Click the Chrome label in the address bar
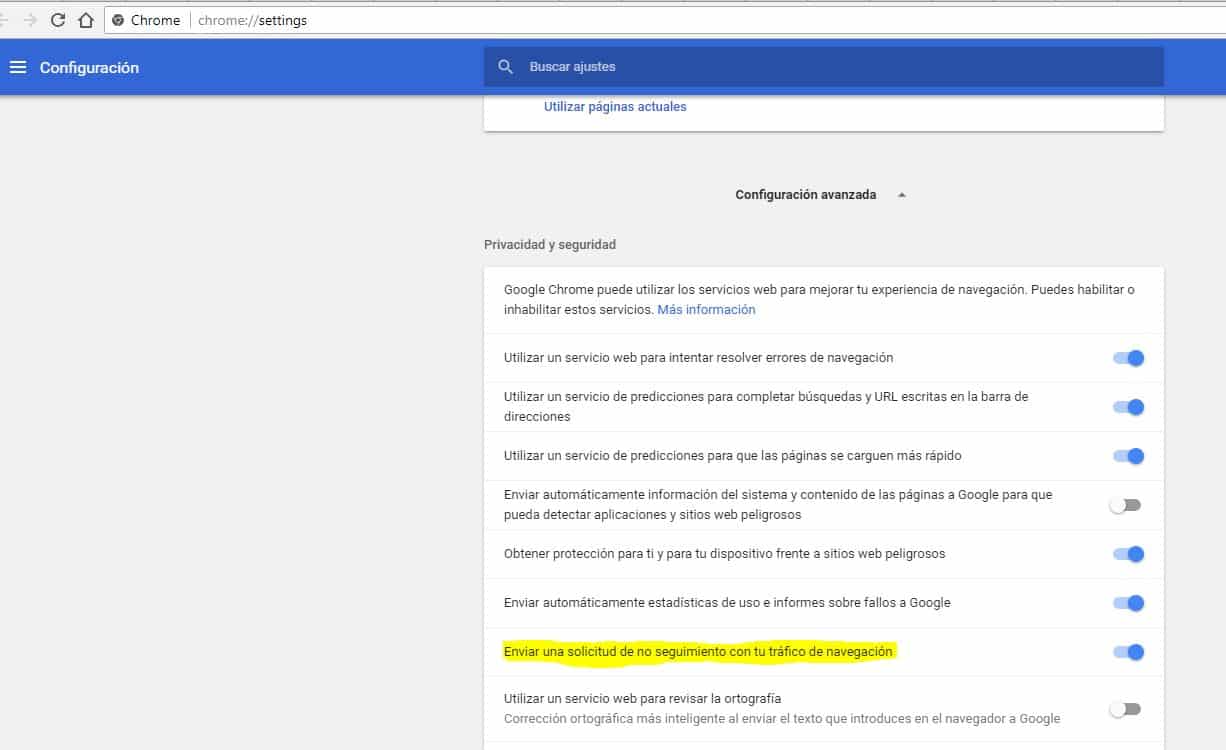This screenshot has width=1226, height=750. pyautogui.click(x=155, y=20)
